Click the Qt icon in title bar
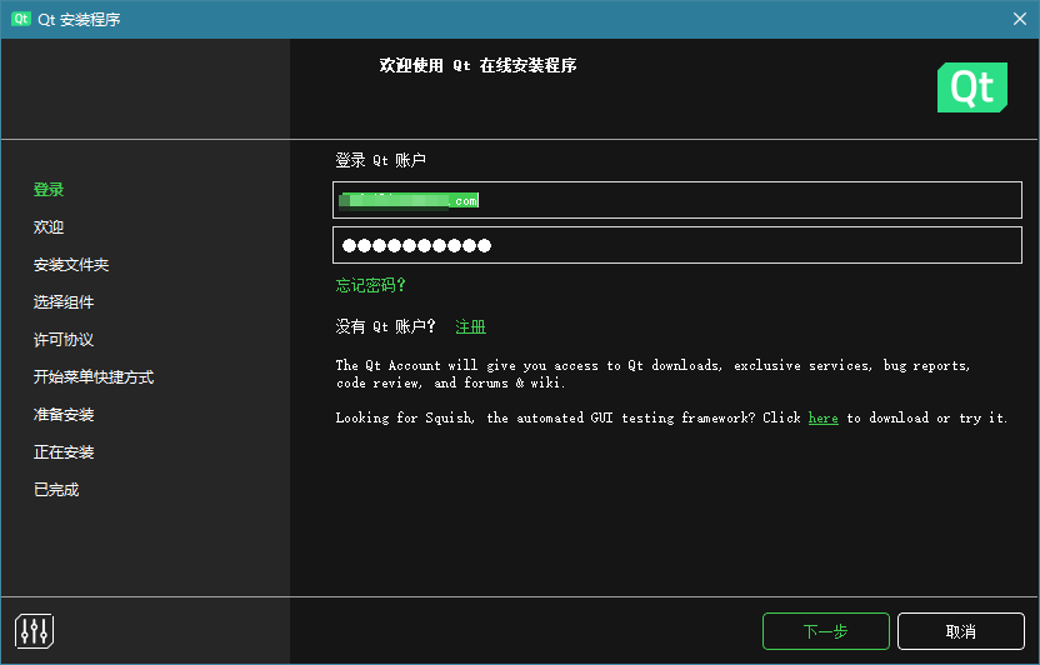 [21, 19]
